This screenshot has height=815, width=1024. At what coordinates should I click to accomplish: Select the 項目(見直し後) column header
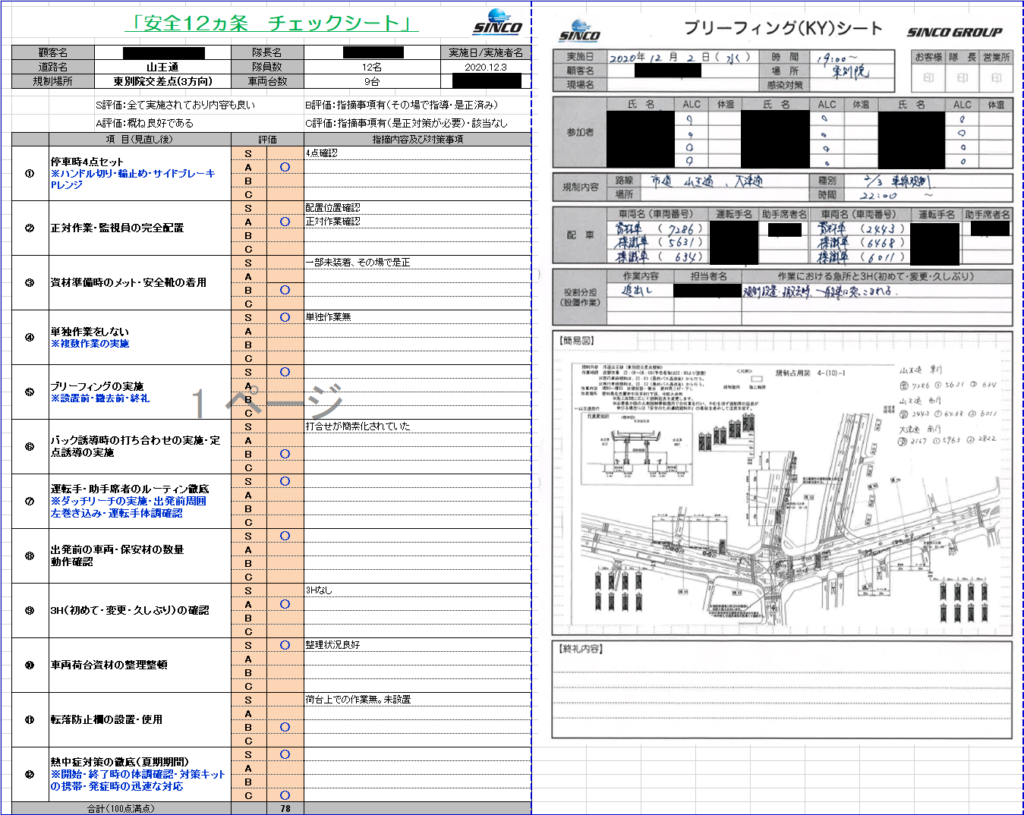[140, 139]
